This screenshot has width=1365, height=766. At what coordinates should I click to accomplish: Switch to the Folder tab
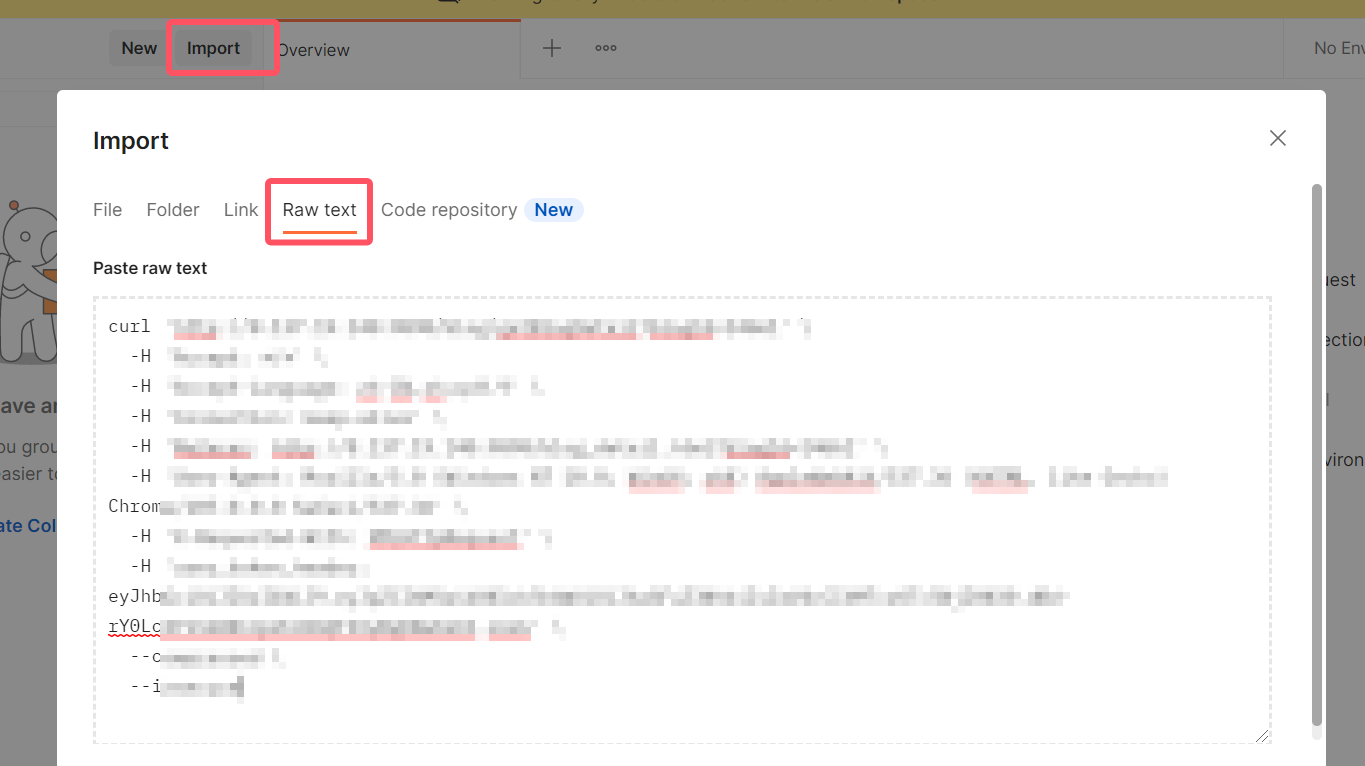coord(173,210)
